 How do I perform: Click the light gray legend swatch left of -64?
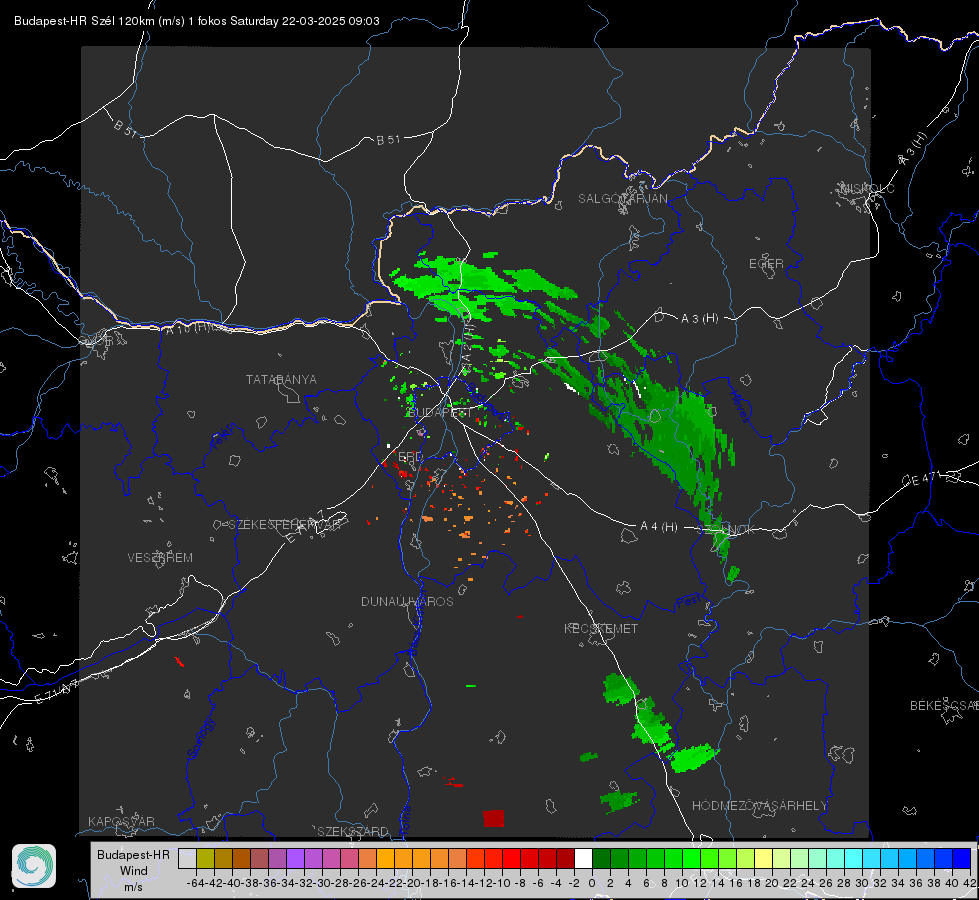[x=187, y=858]
